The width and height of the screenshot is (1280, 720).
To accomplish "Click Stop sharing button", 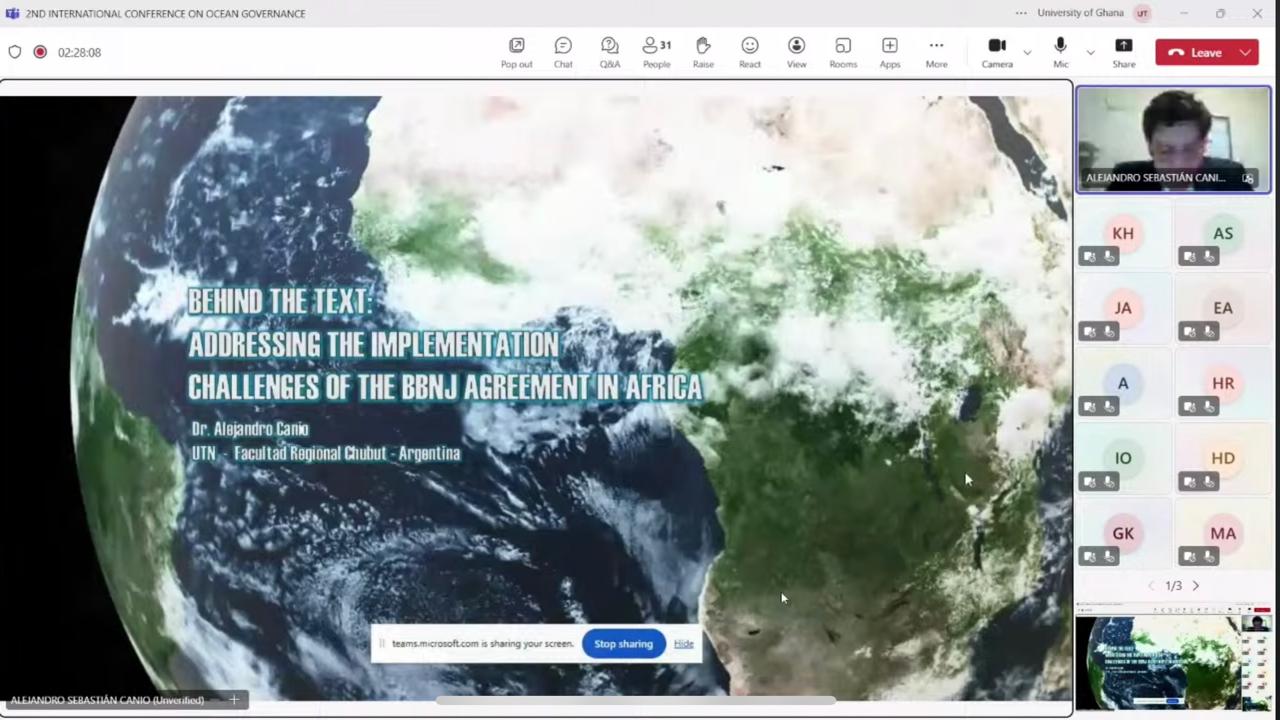I will [x=623, y=644].
